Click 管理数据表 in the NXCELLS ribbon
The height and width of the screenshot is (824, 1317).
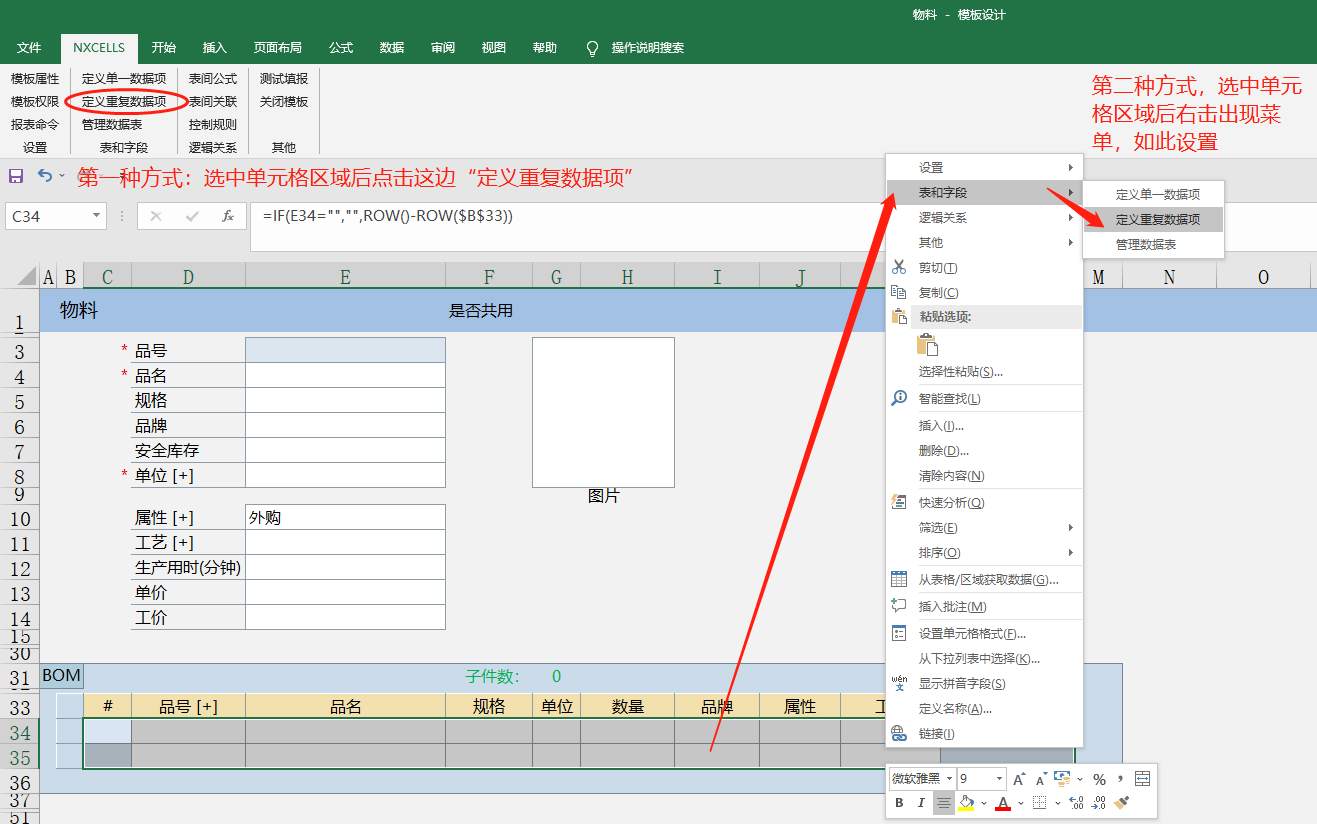pyautogui.click(x=112, y=125)
